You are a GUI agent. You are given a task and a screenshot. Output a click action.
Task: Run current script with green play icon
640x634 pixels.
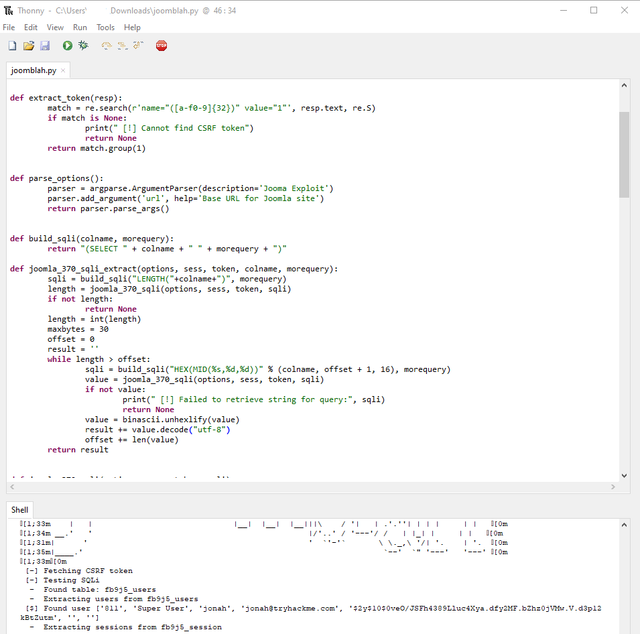point(67,46)
